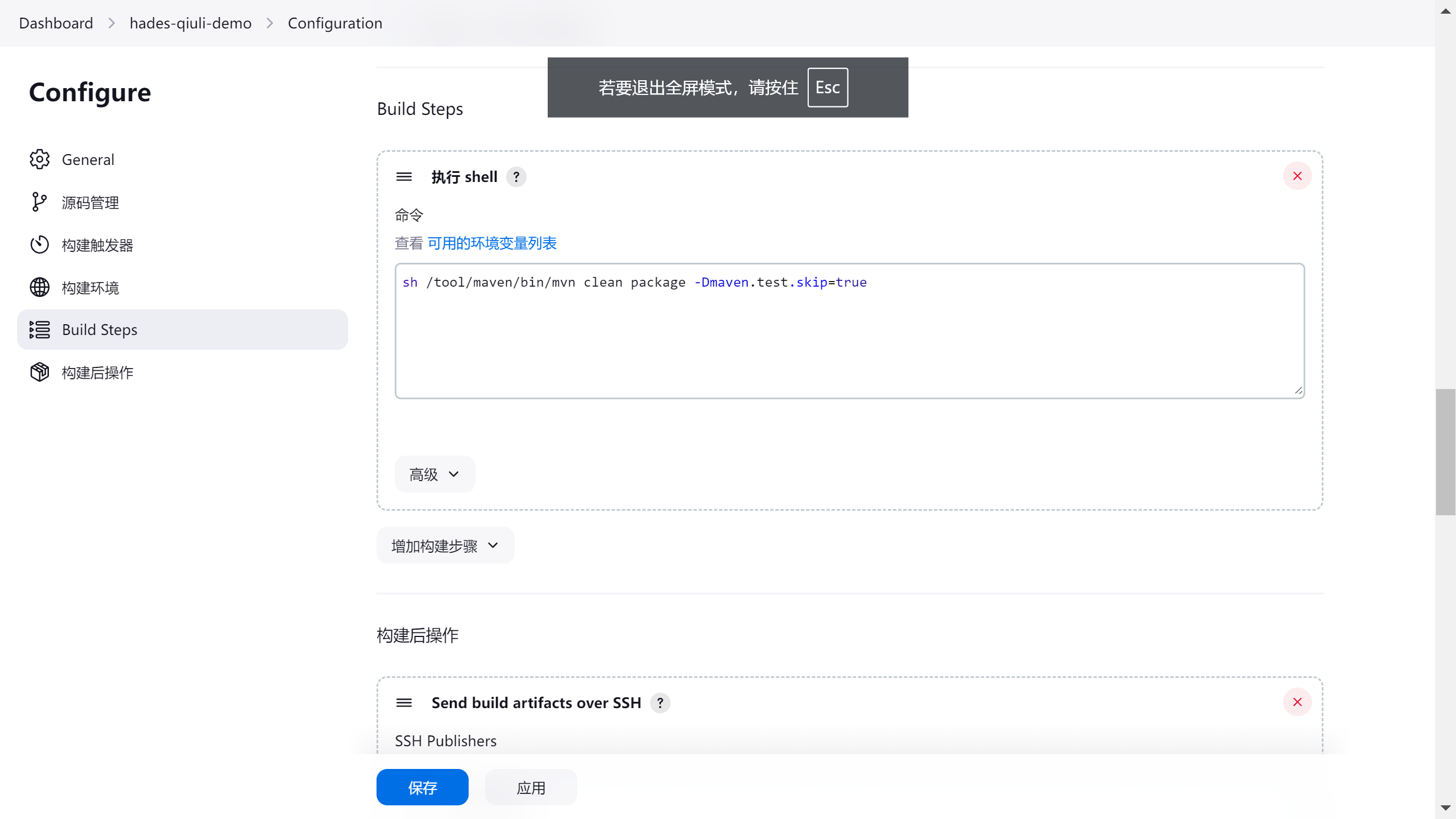This screenshot has width=1456, height=819.
Task: Click the vertical scrollbar thumb
Action: coord(1445,452)
